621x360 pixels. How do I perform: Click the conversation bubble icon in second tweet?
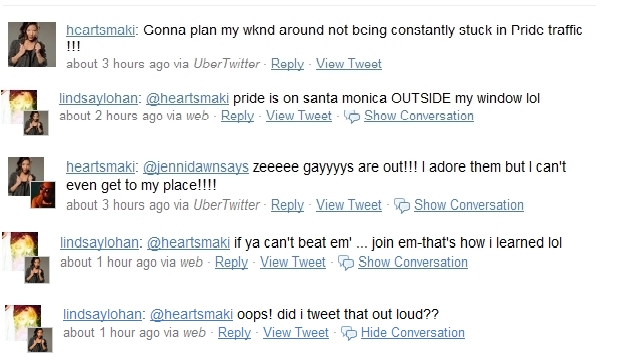[352, 116]
